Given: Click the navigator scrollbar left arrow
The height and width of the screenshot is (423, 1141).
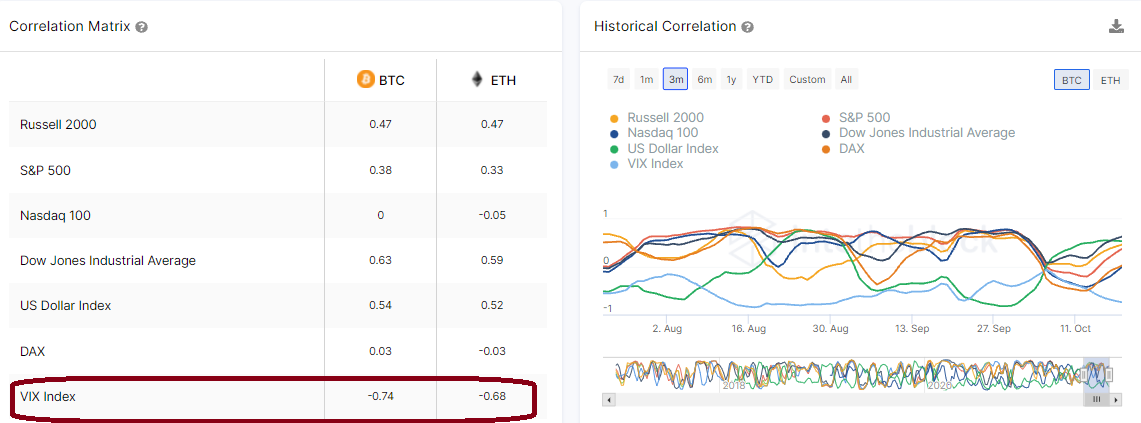Looking at the screenshot, I should [610, 400].
